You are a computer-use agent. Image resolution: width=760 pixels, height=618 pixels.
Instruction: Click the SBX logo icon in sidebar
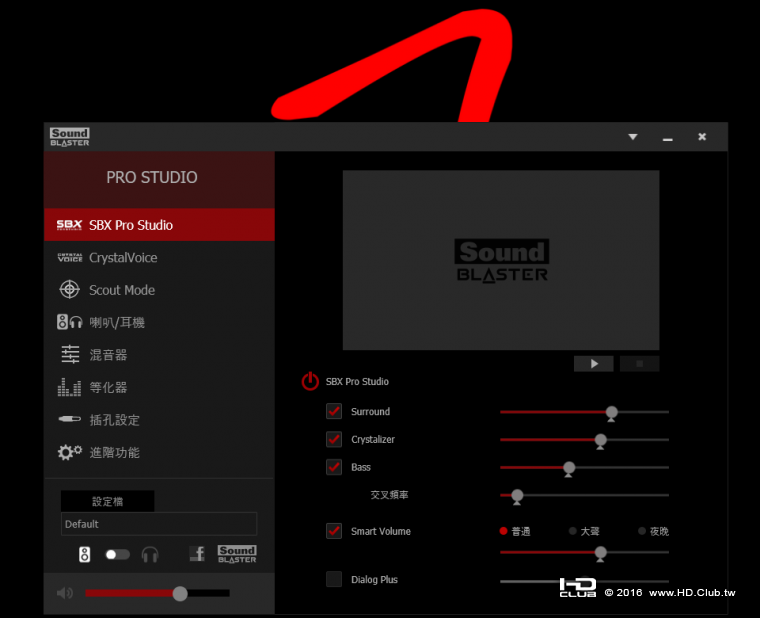point(69,225)
